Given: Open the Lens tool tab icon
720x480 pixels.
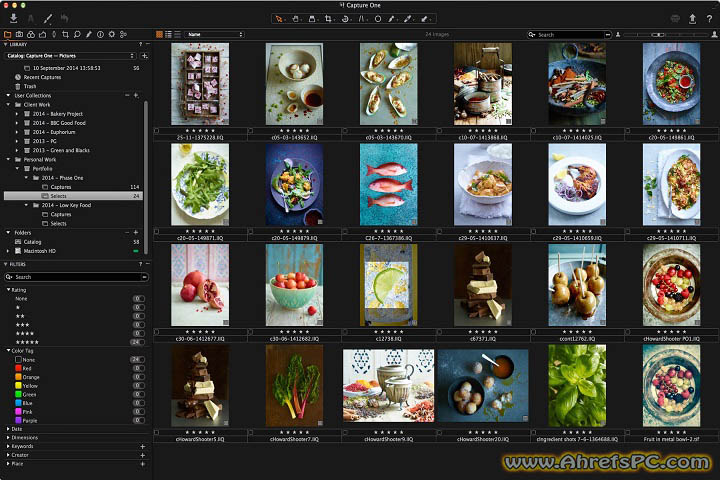Looking at the screenshot, I should [x=54, y=34].
